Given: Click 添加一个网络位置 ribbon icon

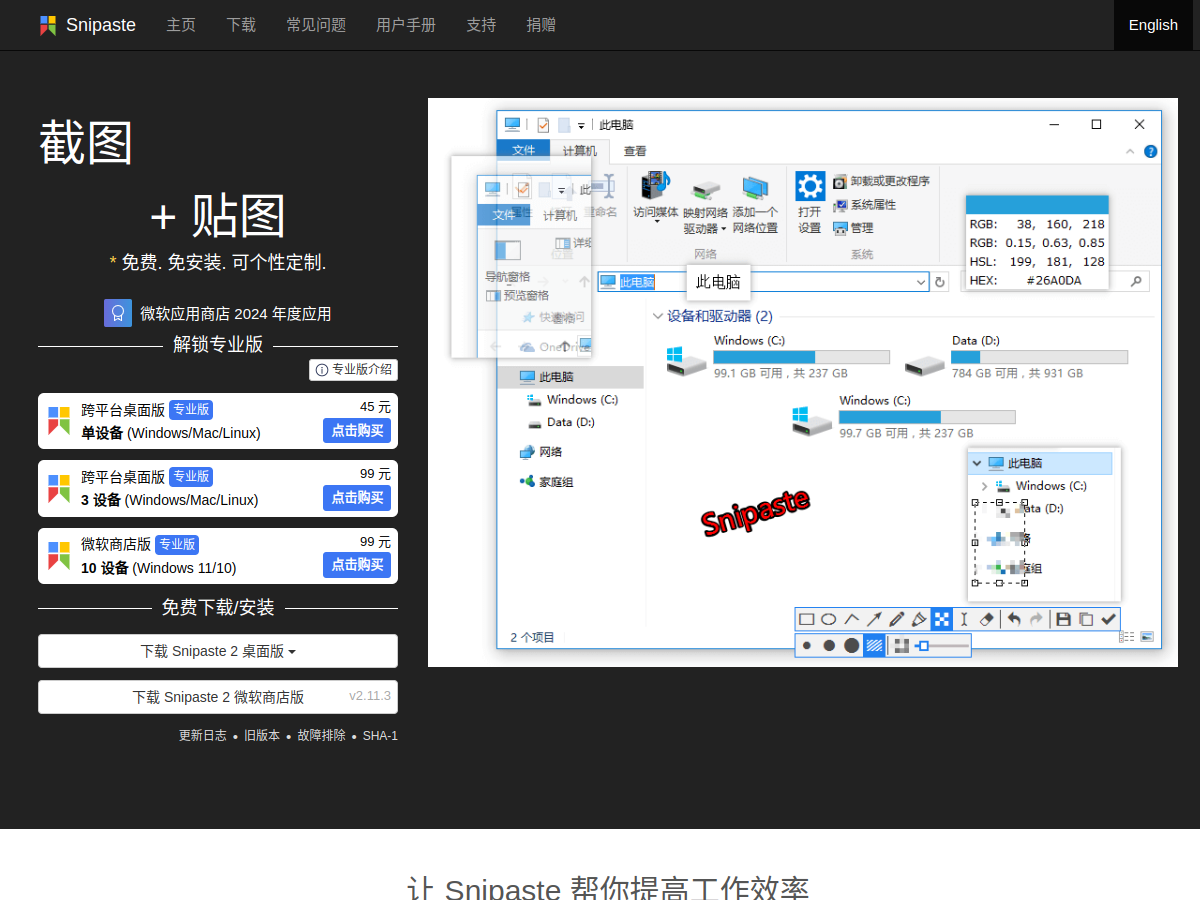Looking at the screenshot, I should pos(755,188).
